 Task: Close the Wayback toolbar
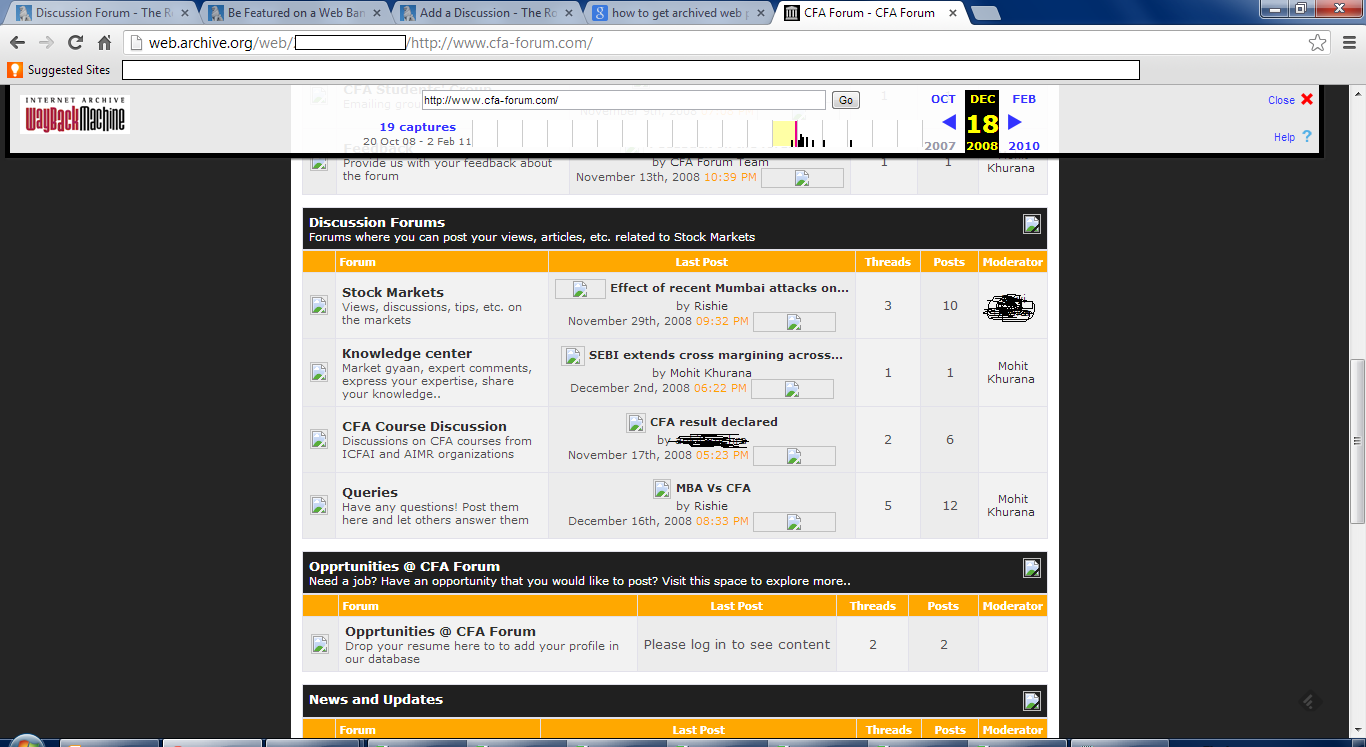(1290, 100)
